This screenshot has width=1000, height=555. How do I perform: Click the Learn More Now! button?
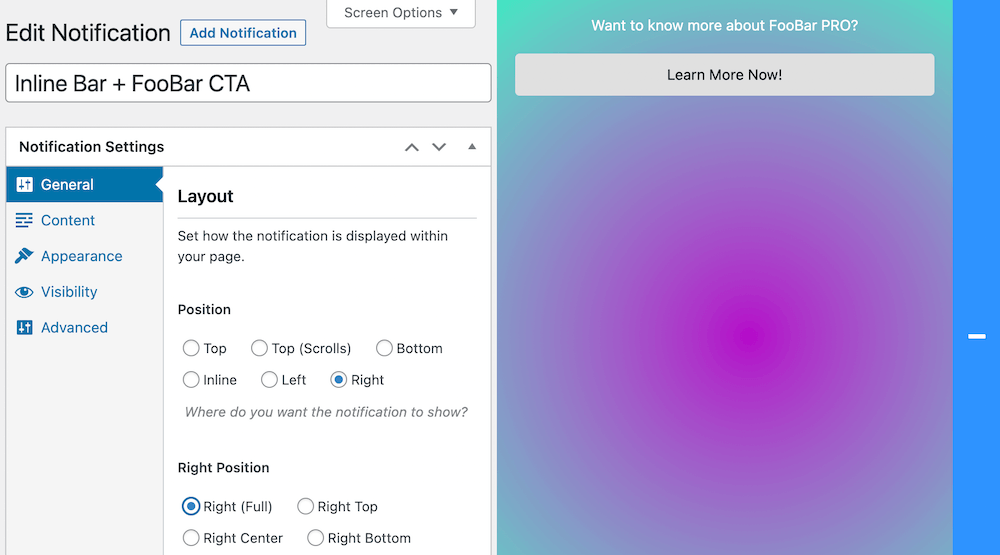coord(724,75)
